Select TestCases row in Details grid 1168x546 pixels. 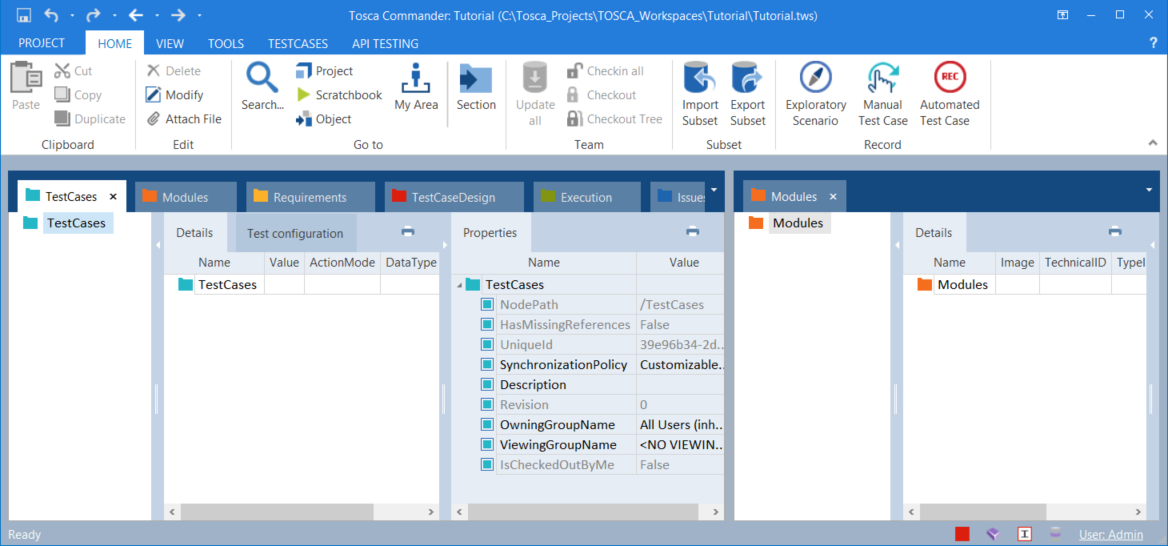pos(302,285)
